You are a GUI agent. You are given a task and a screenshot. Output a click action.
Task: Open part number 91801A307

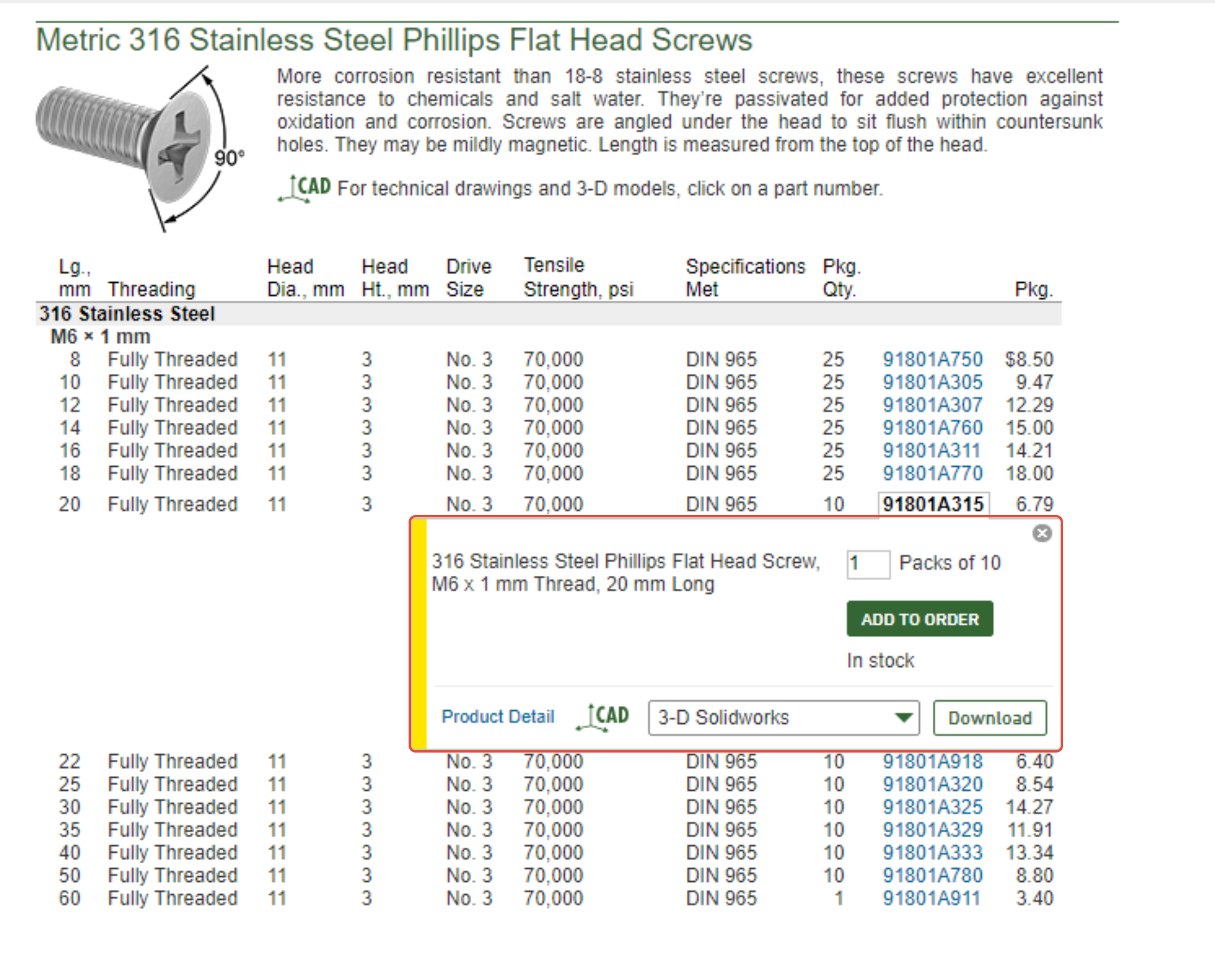click(x=932, y=405)
